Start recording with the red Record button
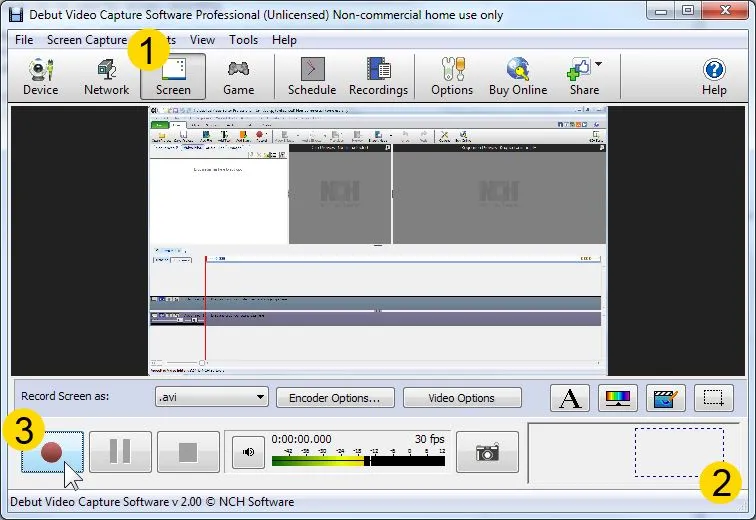 (x=52, y=452)
